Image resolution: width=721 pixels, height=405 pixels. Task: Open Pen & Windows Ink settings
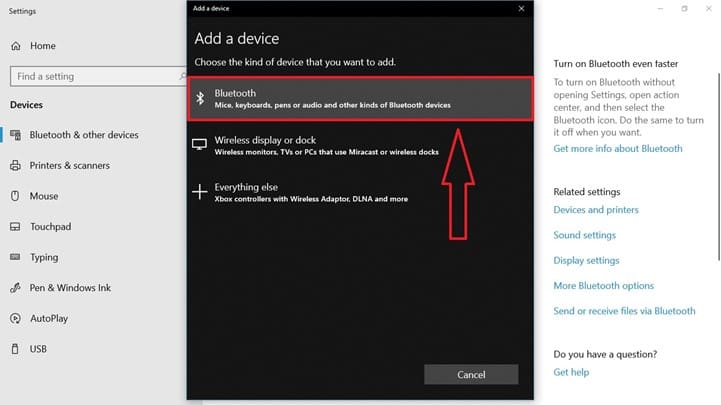[70, 288]
